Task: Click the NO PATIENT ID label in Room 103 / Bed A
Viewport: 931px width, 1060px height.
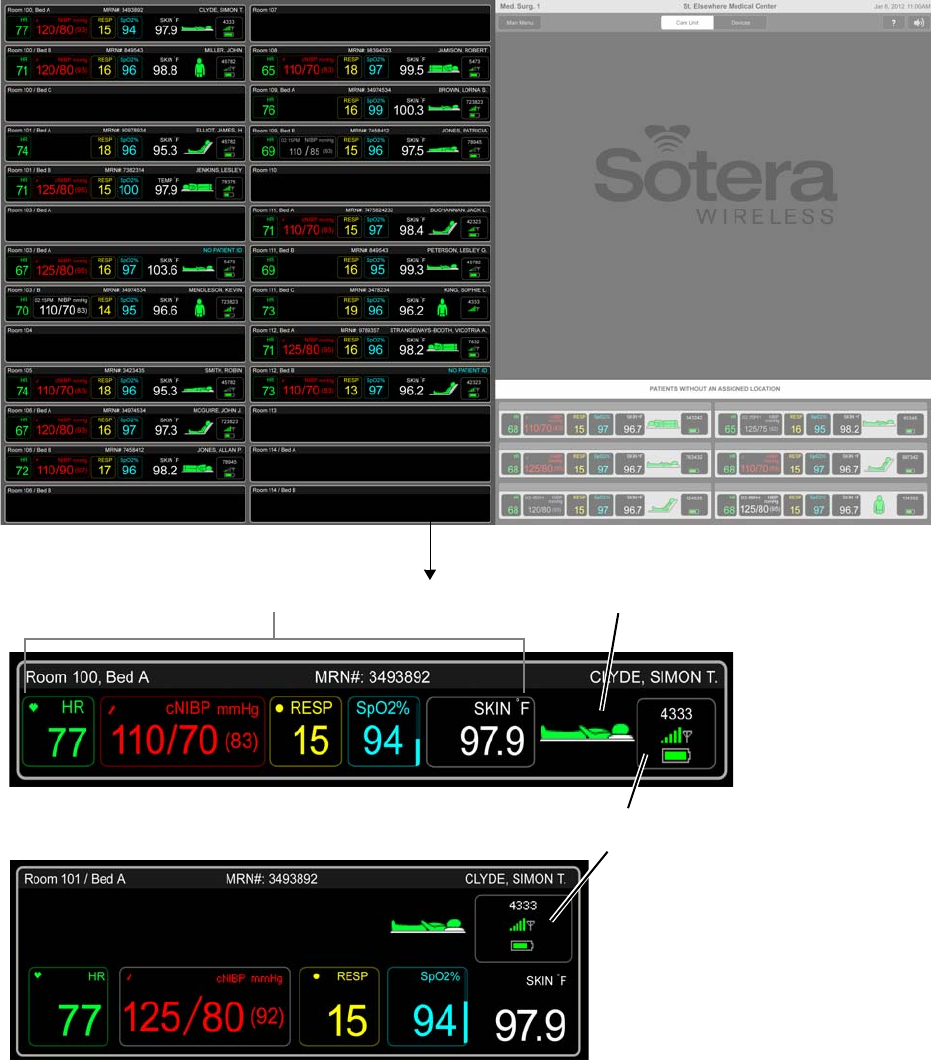Action: click(x=222, y=250)
